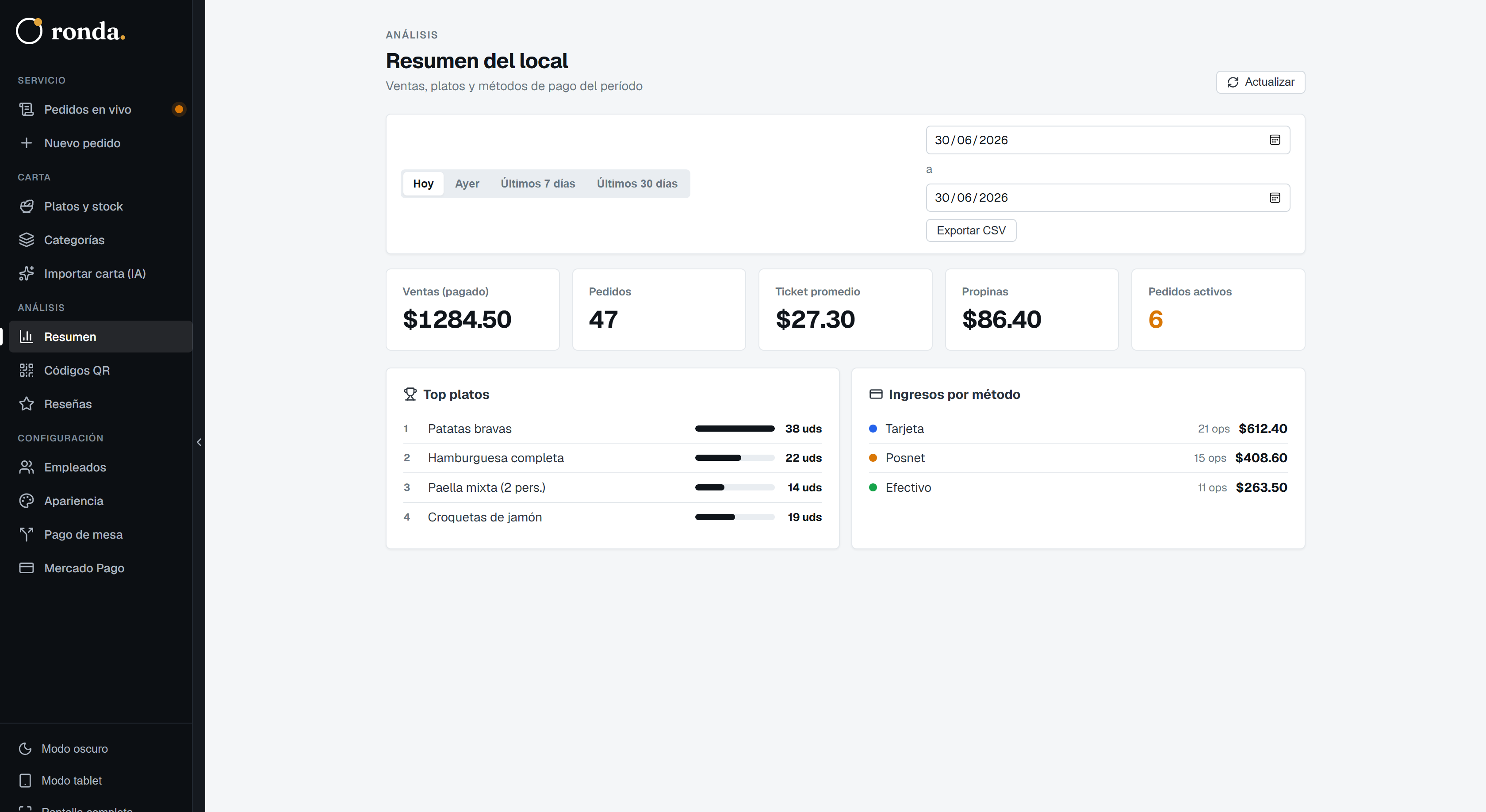Click Paella mixta progress bar
This screenshot has width=1486, height=812.
pyautogui.click(x=734, y=487)
